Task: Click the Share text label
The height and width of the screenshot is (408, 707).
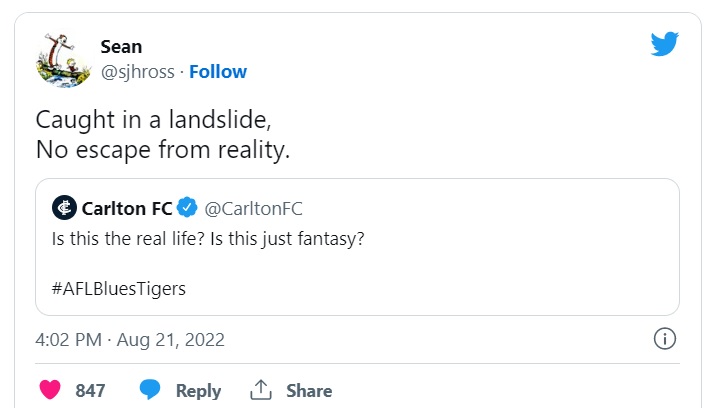Action: 309,390
